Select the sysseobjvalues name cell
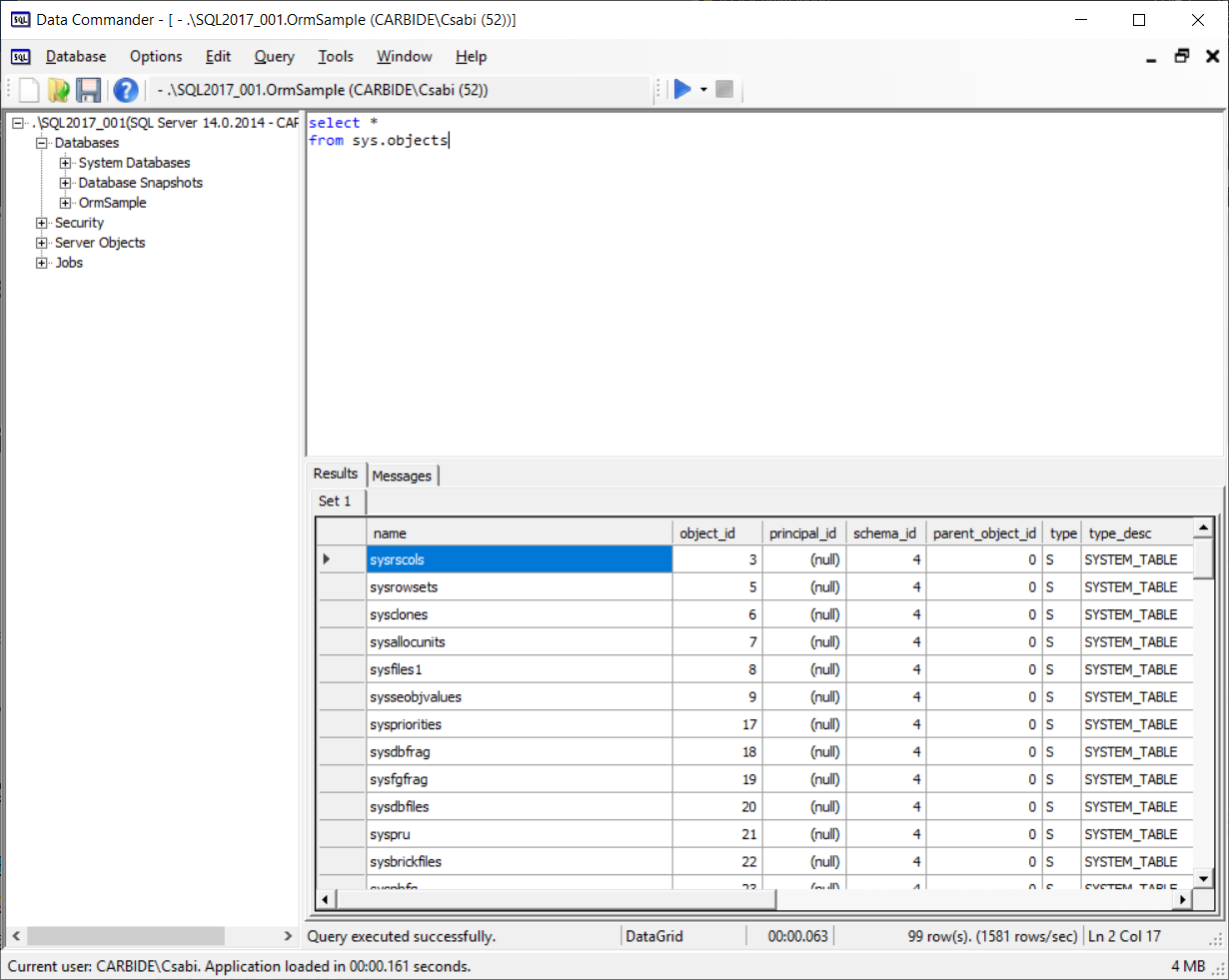Viewport: 1229px width, 980px height. [x=520, y=697]
